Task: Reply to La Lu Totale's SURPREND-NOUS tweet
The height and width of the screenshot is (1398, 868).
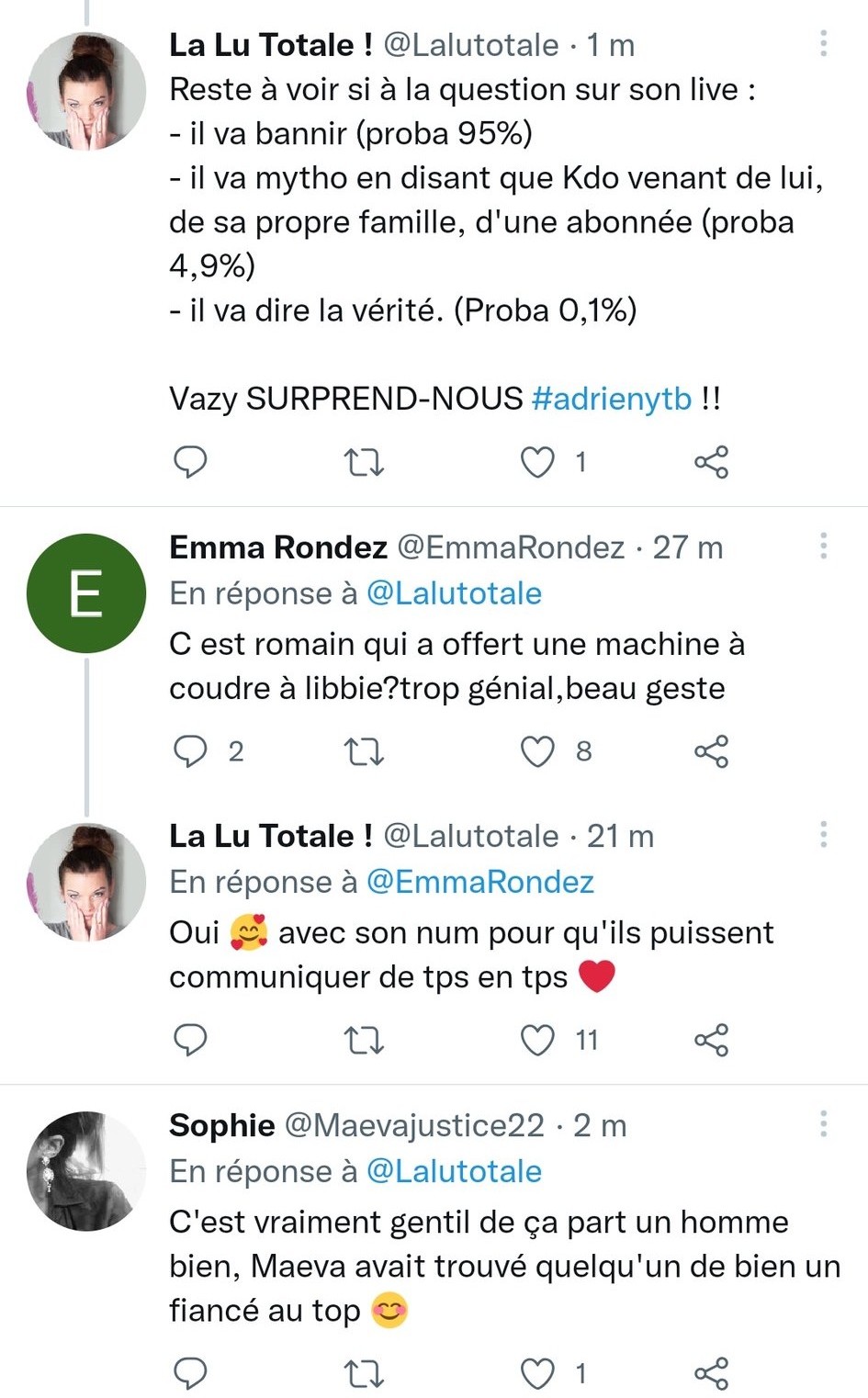Action: [190, 462]
